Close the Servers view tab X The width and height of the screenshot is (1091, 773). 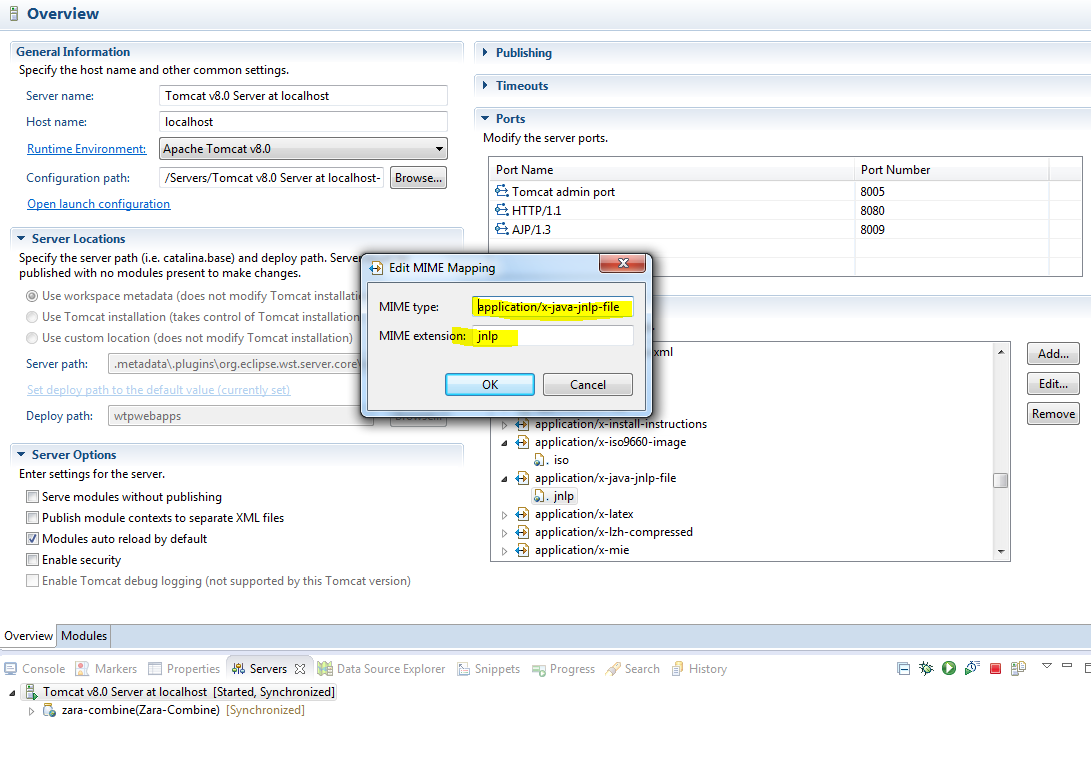(300, 669)
